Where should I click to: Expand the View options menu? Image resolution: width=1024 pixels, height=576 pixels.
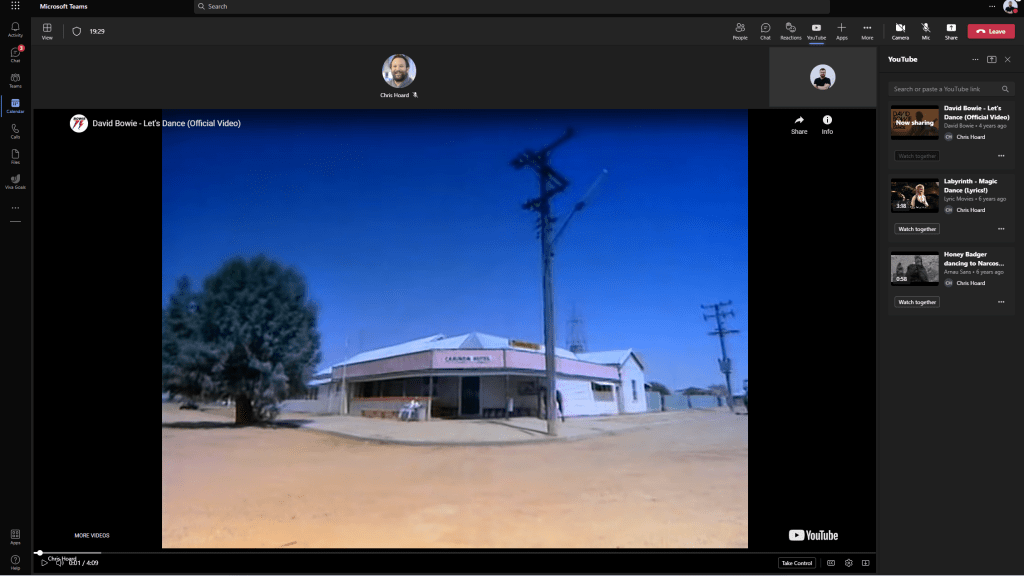tap(47, 30)
